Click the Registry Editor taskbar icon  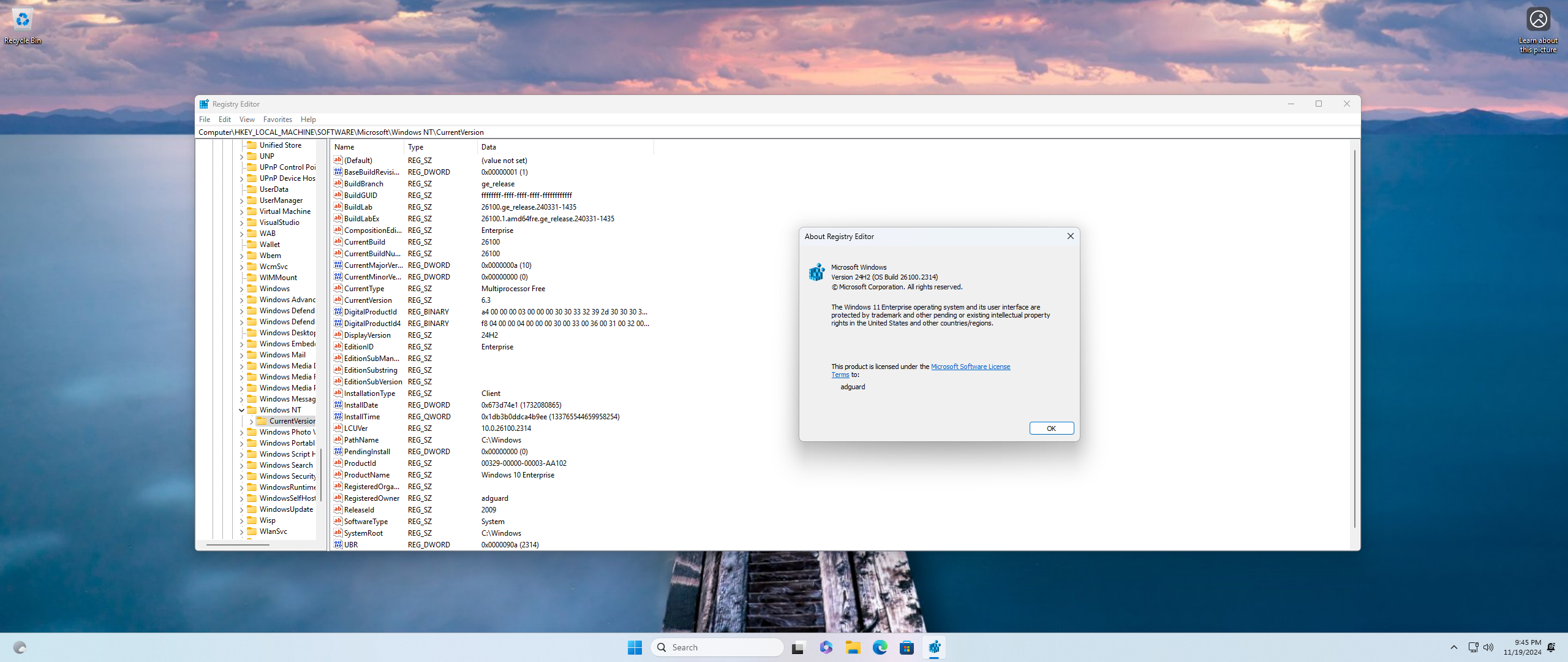point(934,647)
